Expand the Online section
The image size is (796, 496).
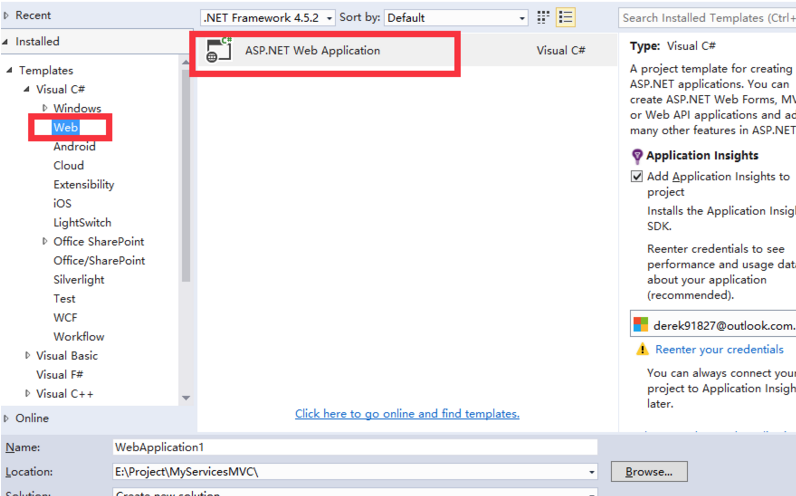coord(6,418)
